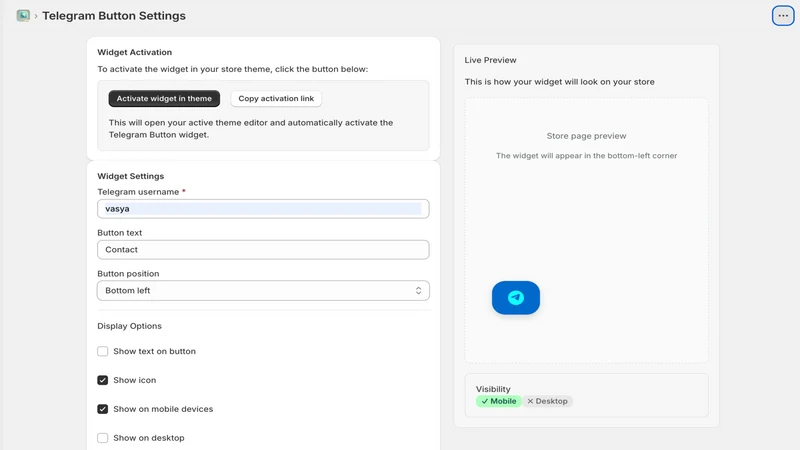800x450 pixels.
Task: Click the Telegram Button Settings title
Action: tap(114, 16)
